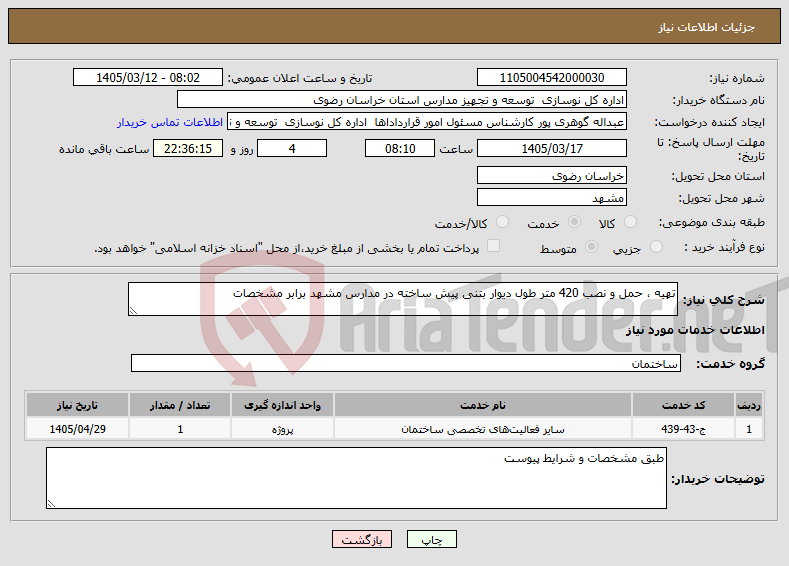Click the resize handle of description textarea
This screenshot has height=566, width=789.
point(133,311)
